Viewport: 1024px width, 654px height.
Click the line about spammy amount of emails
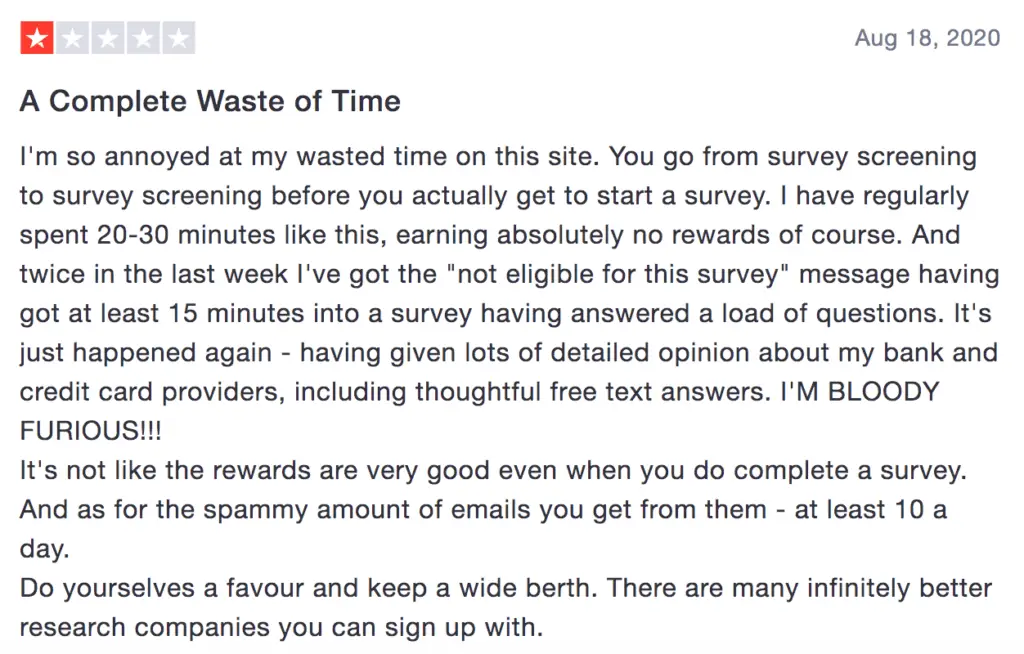tap(483, 510)
